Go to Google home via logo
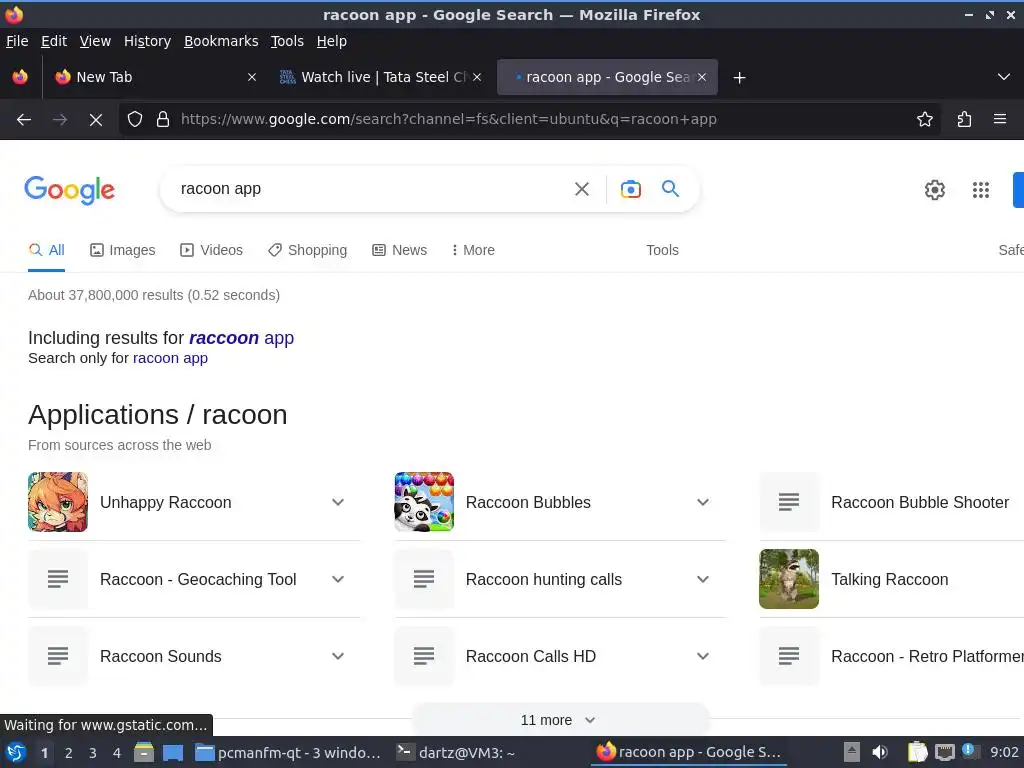The image size is (1024, 768). (x=70, y=190)
